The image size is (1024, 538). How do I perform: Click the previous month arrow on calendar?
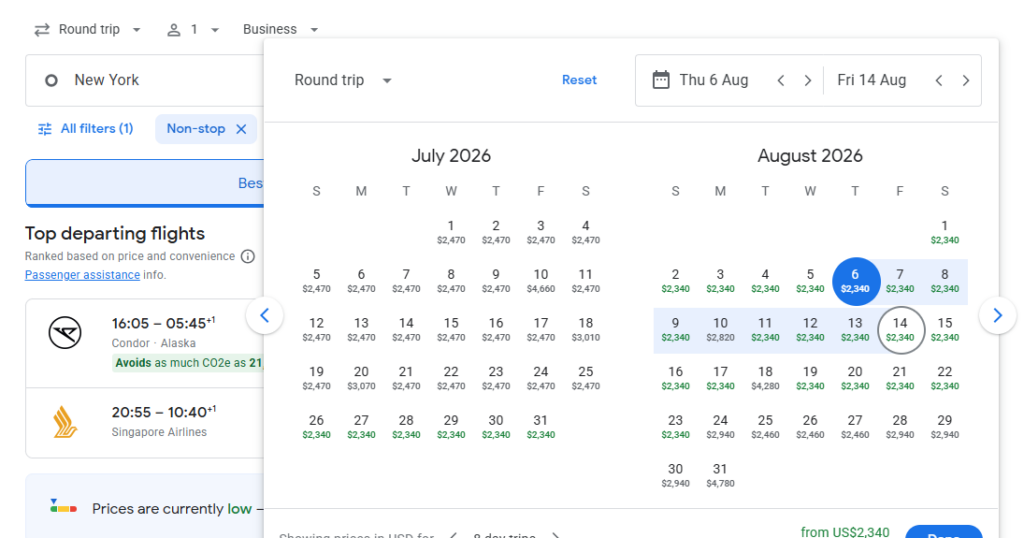(x=264, y=316)
